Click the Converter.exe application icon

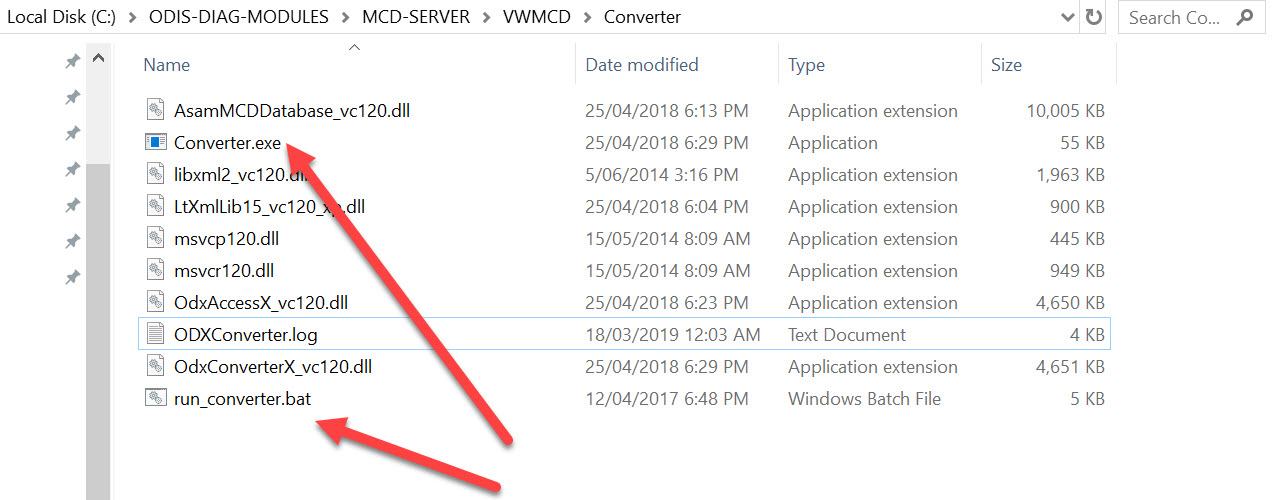[x=155, y=143]
